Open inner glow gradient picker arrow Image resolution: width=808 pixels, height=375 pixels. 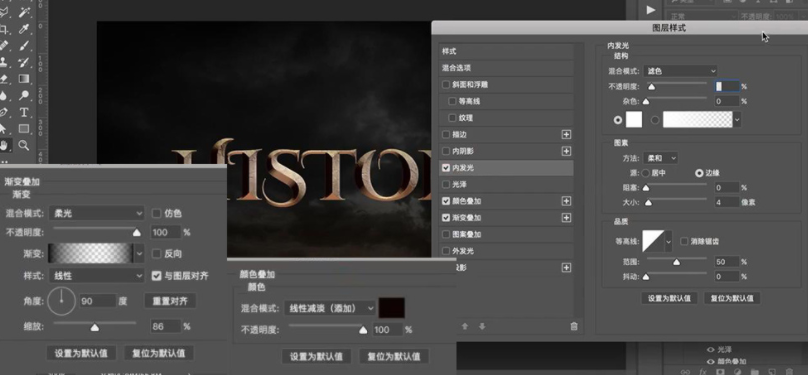(737, 120)
